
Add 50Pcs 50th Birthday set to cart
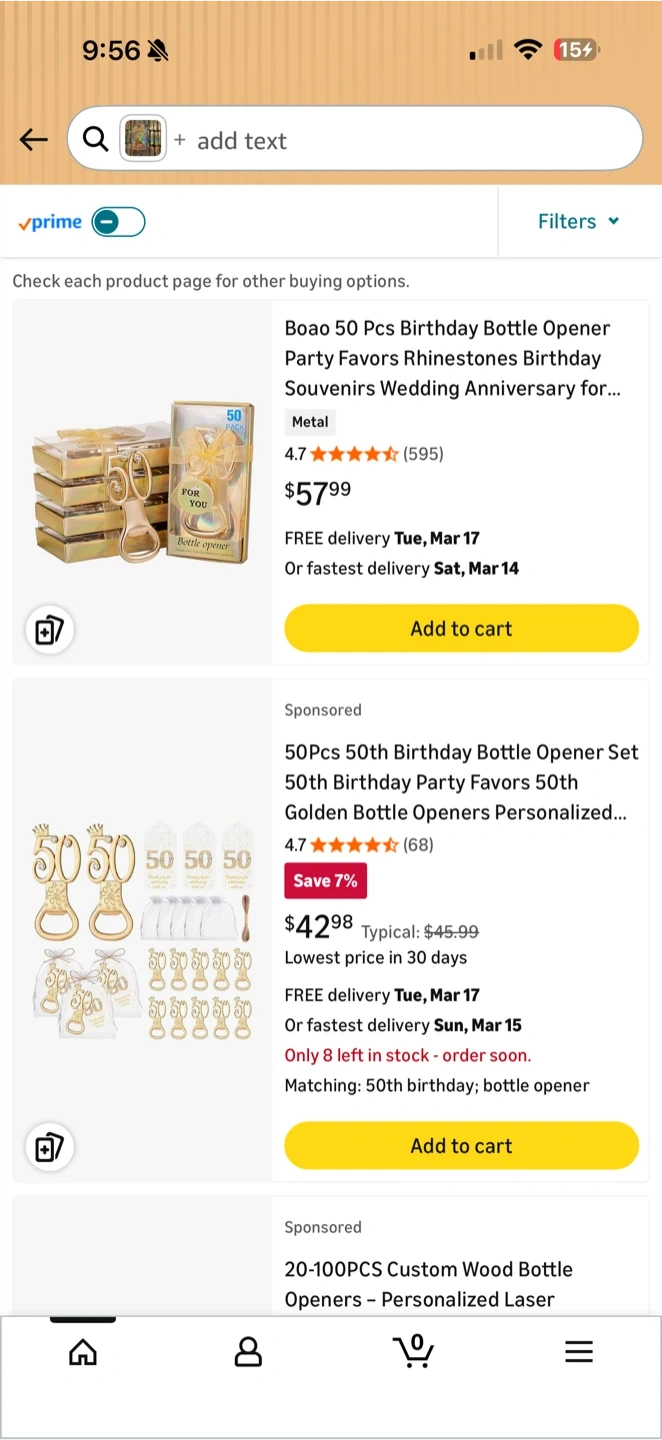[461, 1146]
